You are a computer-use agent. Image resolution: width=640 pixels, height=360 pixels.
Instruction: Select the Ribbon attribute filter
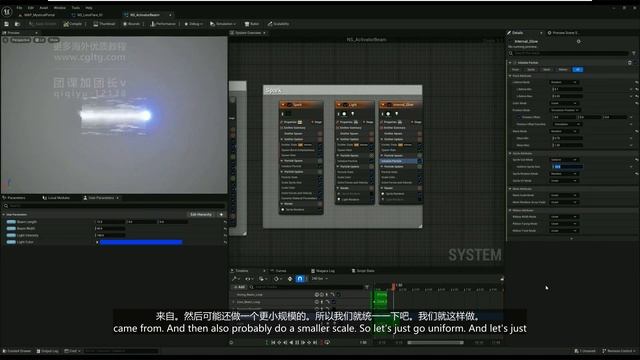[563, 70]
